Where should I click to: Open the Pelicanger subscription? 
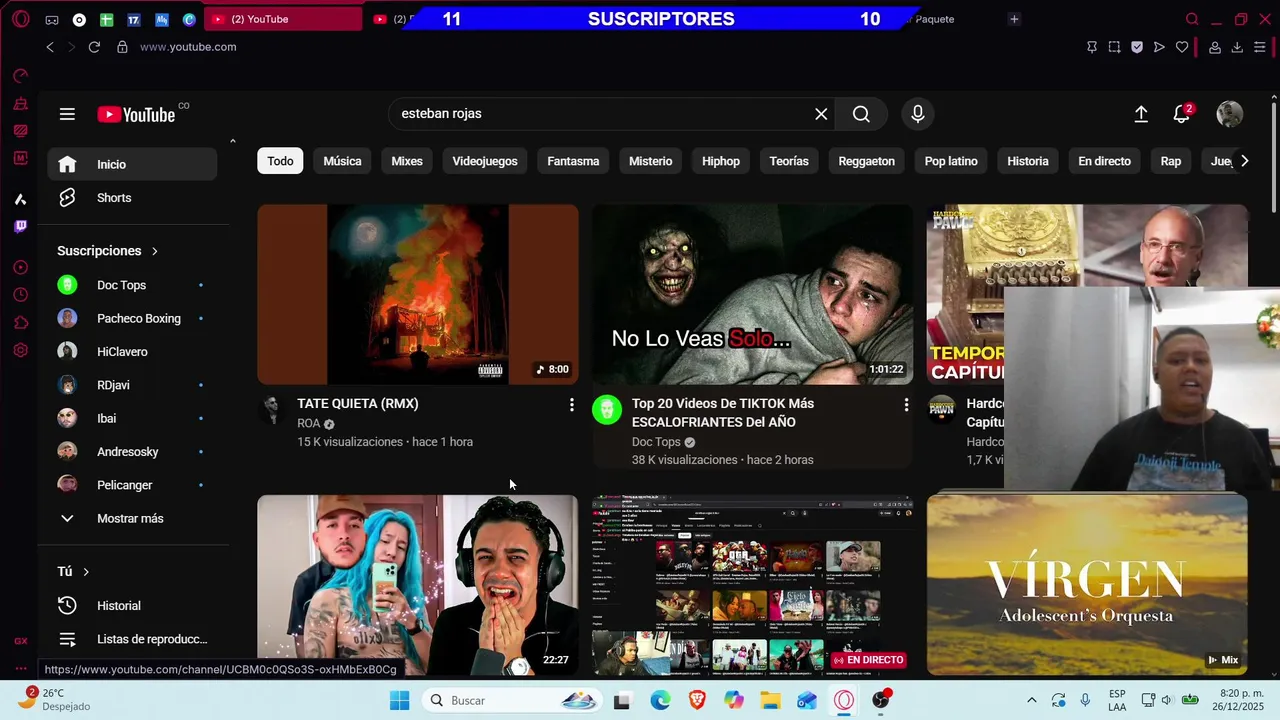pyautogui.click(x=132, y=485)
